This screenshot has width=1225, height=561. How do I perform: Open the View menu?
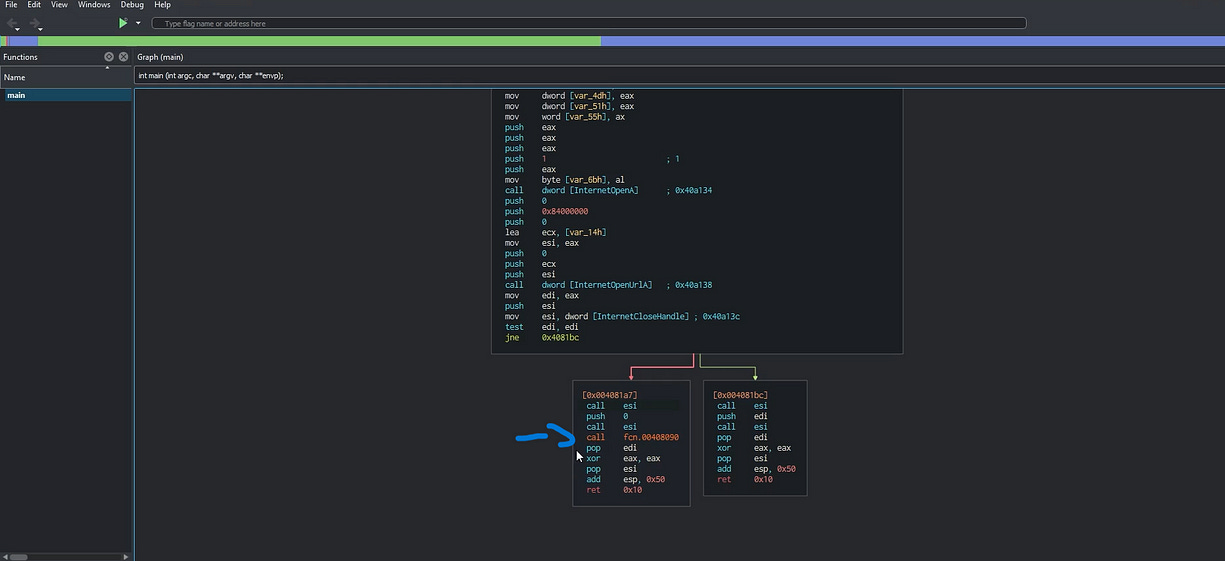[x=59, y=5]
